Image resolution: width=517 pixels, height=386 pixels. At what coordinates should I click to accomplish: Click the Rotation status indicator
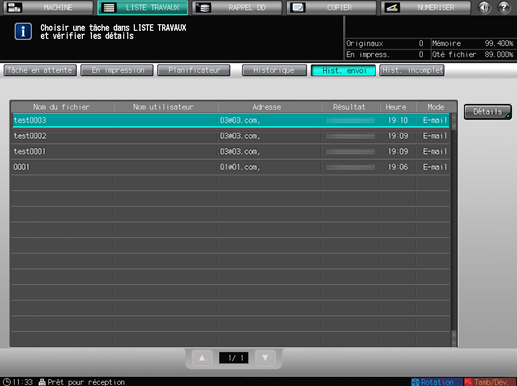(436, 382)
